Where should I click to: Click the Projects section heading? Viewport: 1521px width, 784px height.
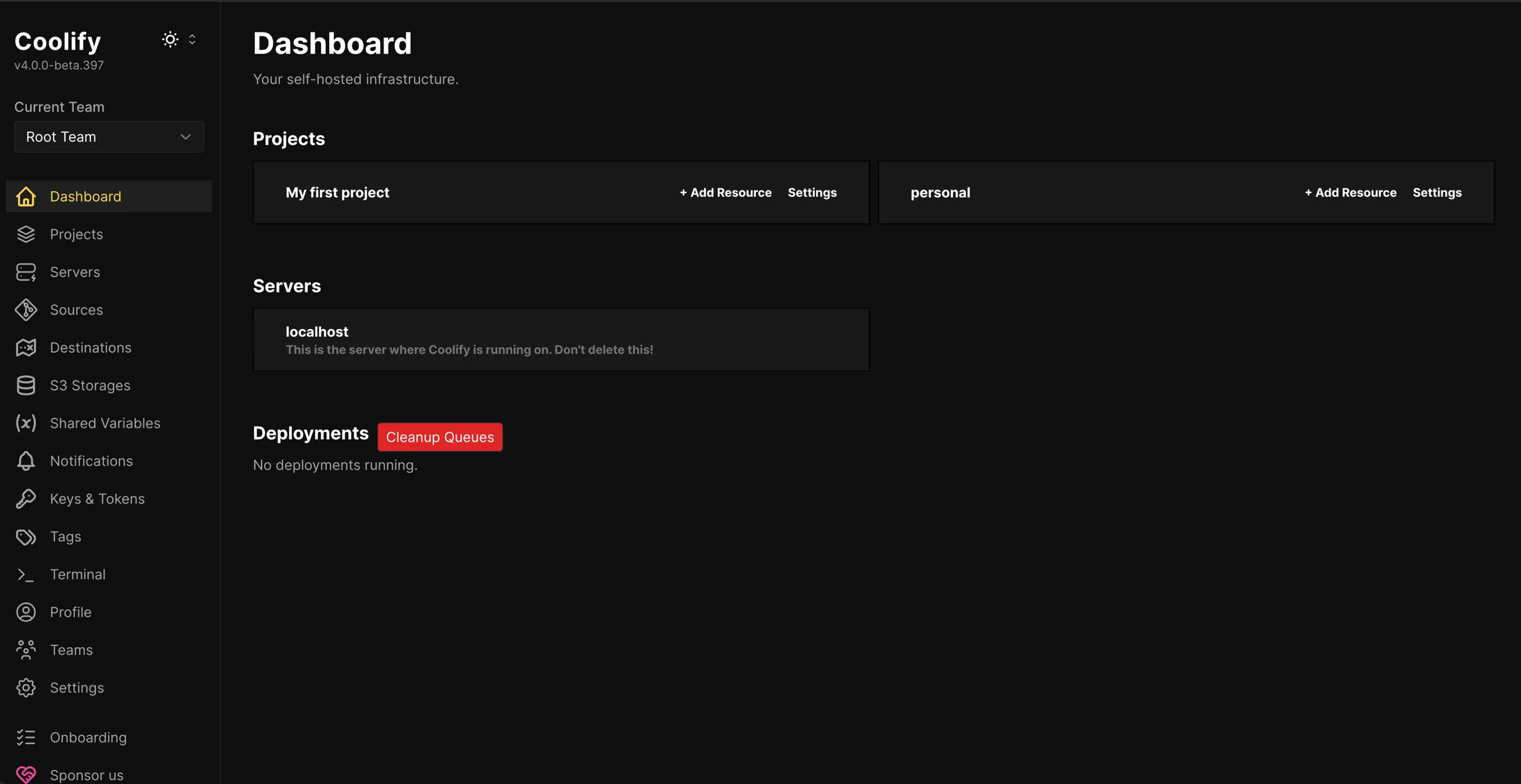pyautogui.click(x=289, y=139)
